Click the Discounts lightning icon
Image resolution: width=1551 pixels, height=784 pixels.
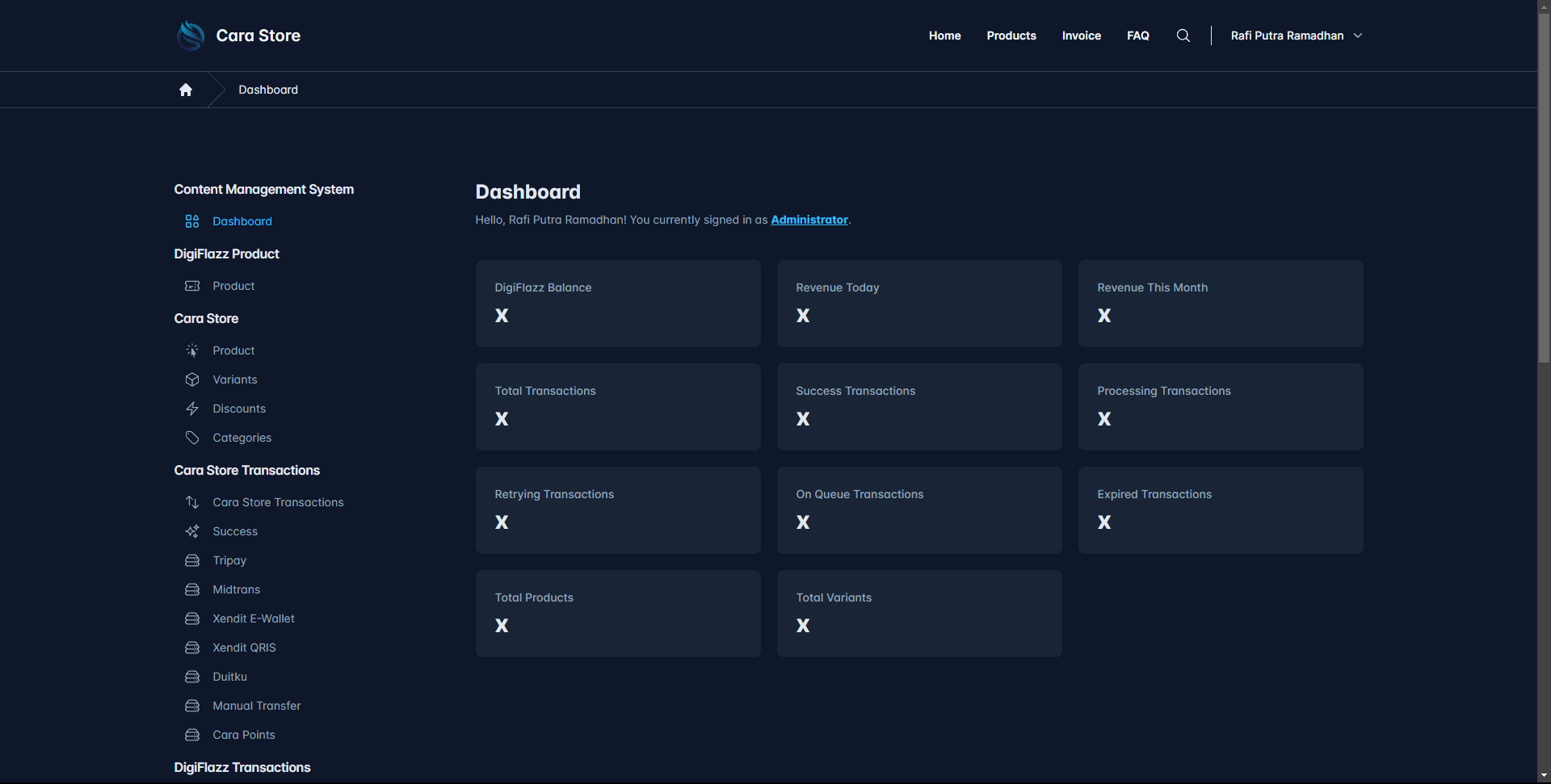[x=192, y=409]
